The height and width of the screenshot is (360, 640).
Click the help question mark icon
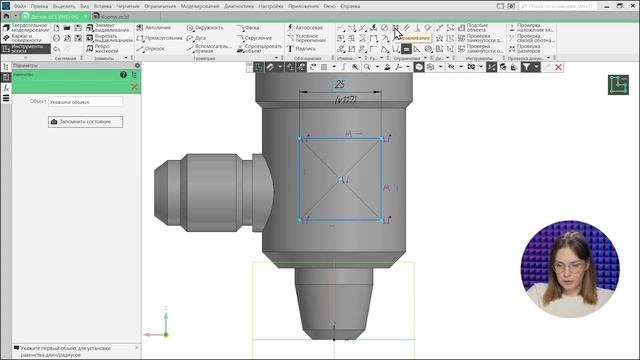(x=123, y=75)
